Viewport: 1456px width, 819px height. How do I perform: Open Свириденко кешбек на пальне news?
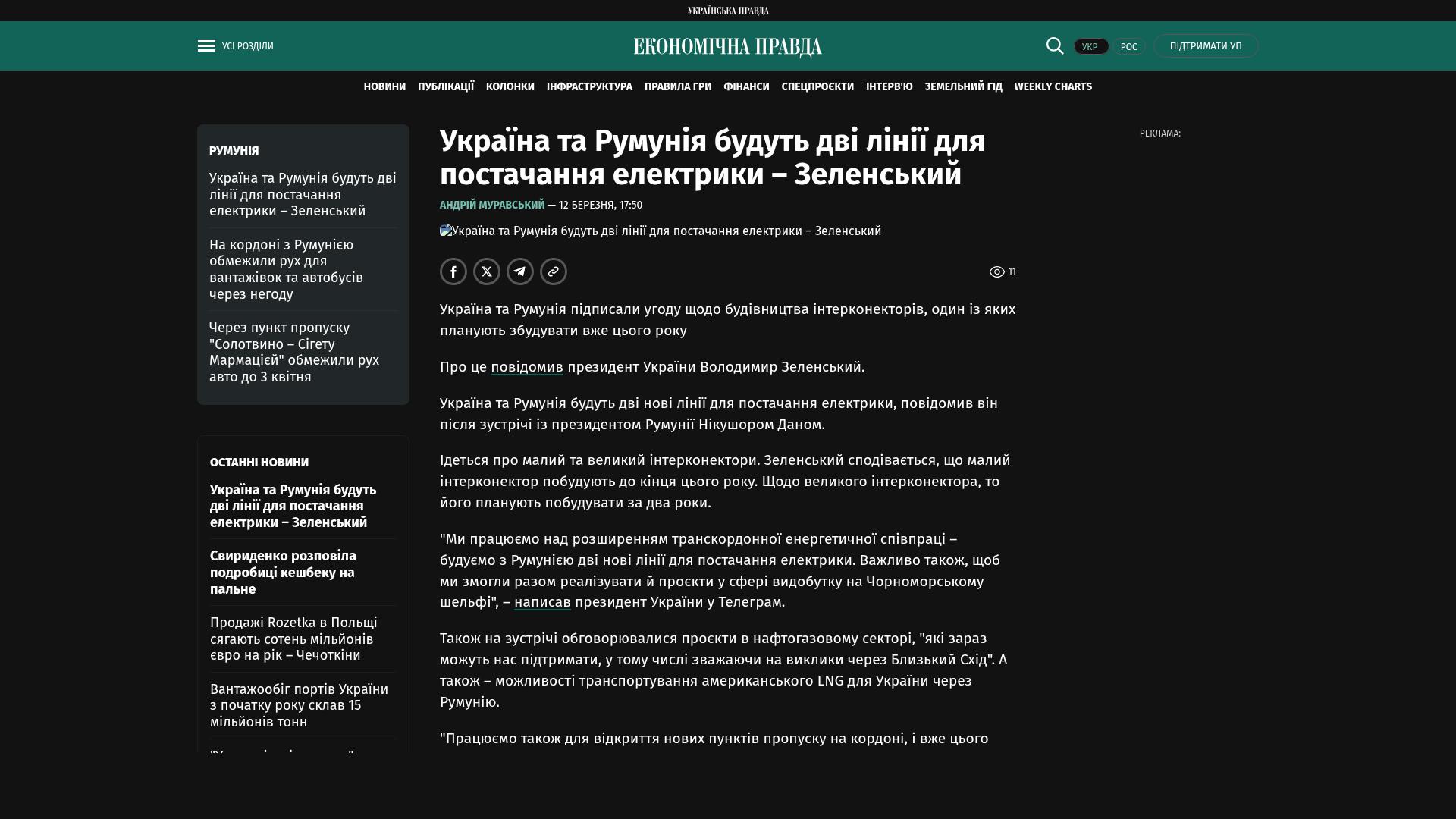point(283,573)
